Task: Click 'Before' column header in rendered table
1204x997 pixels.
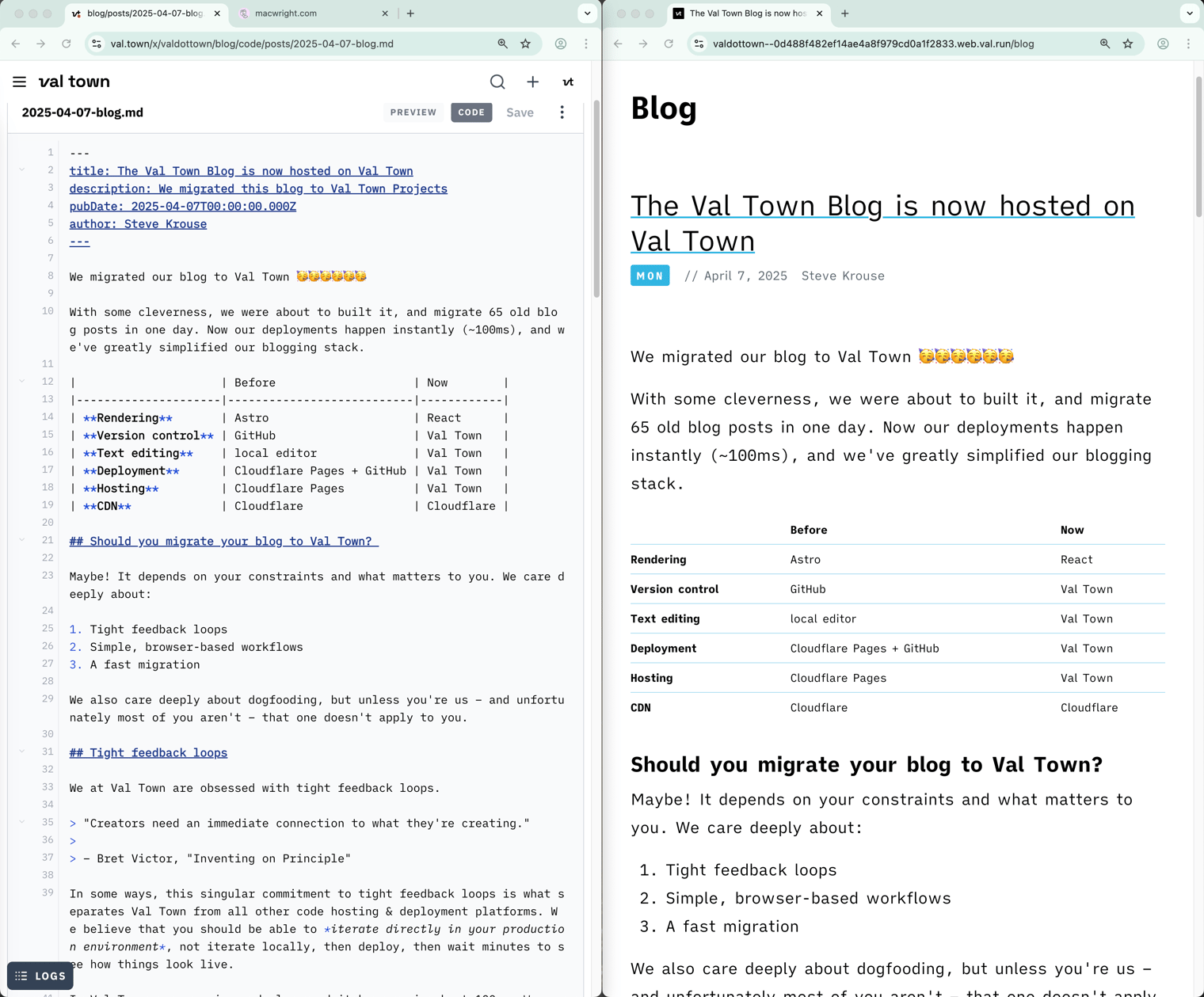Action: pos(809,530)
